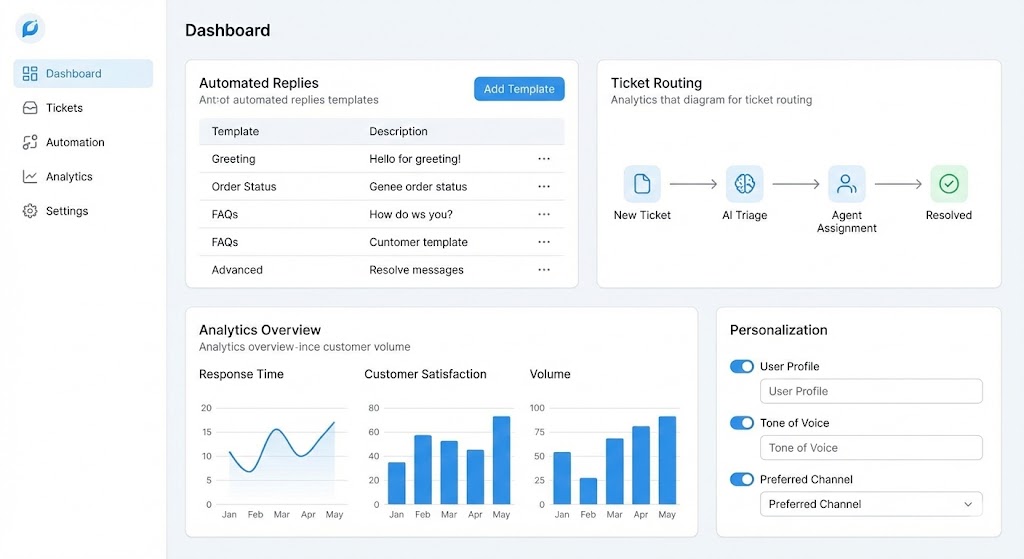
Task: Select the Greeting template name
Action: pos(233,159)
